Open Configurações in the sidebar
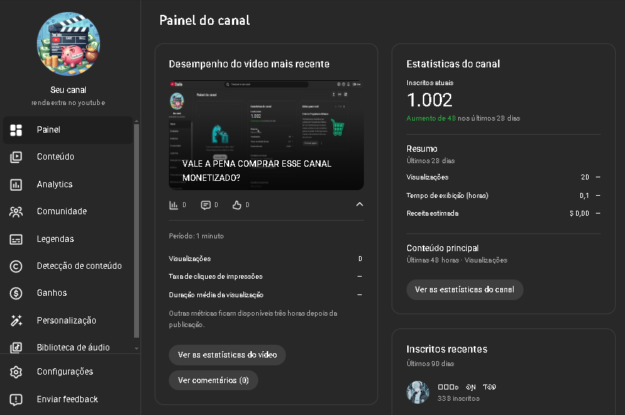Viewport: 625px width, 415px height. tap(70, 372)
